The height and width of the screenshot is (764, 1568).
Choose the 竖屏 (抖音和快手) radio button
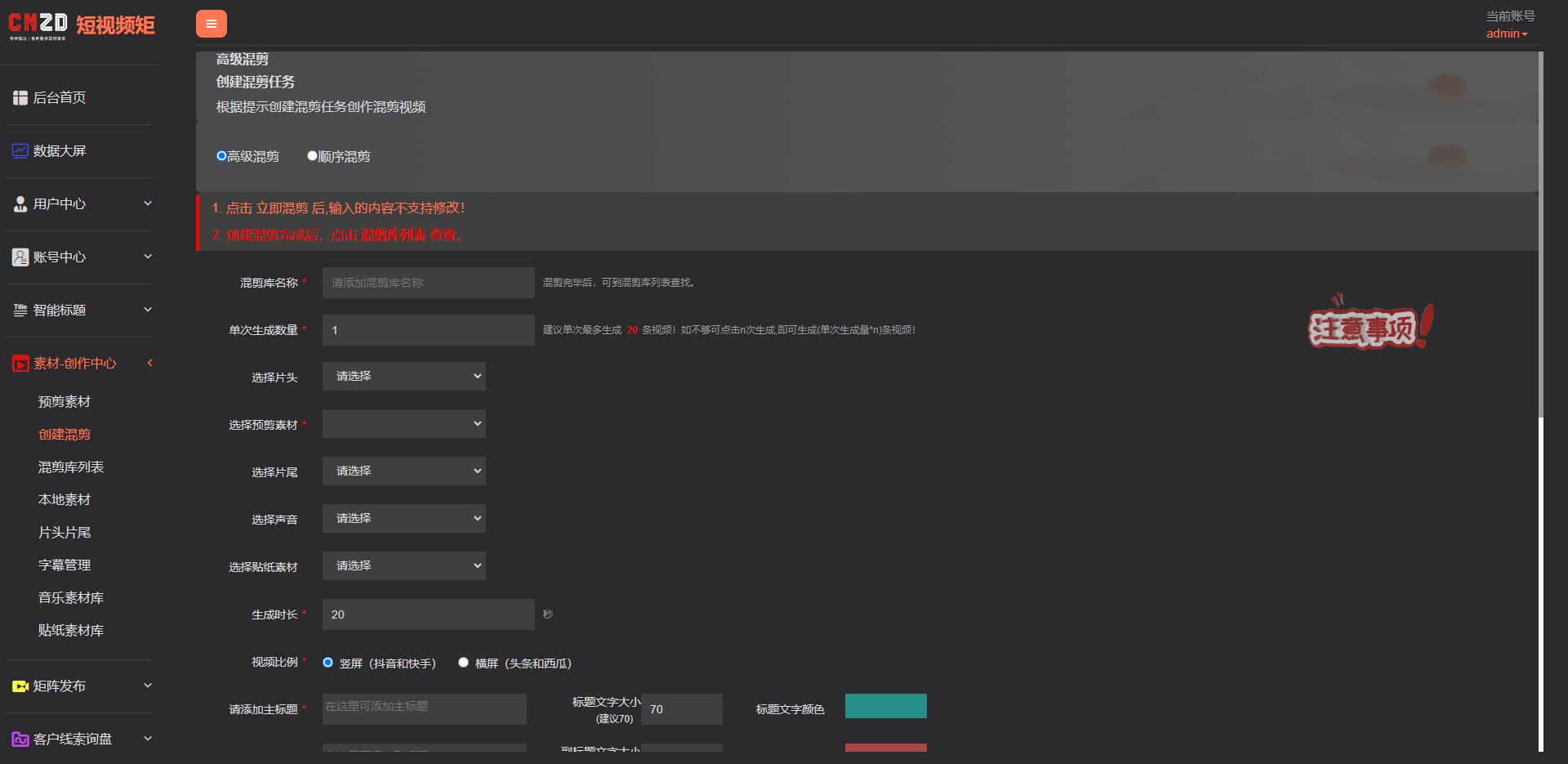coord(327,663)
